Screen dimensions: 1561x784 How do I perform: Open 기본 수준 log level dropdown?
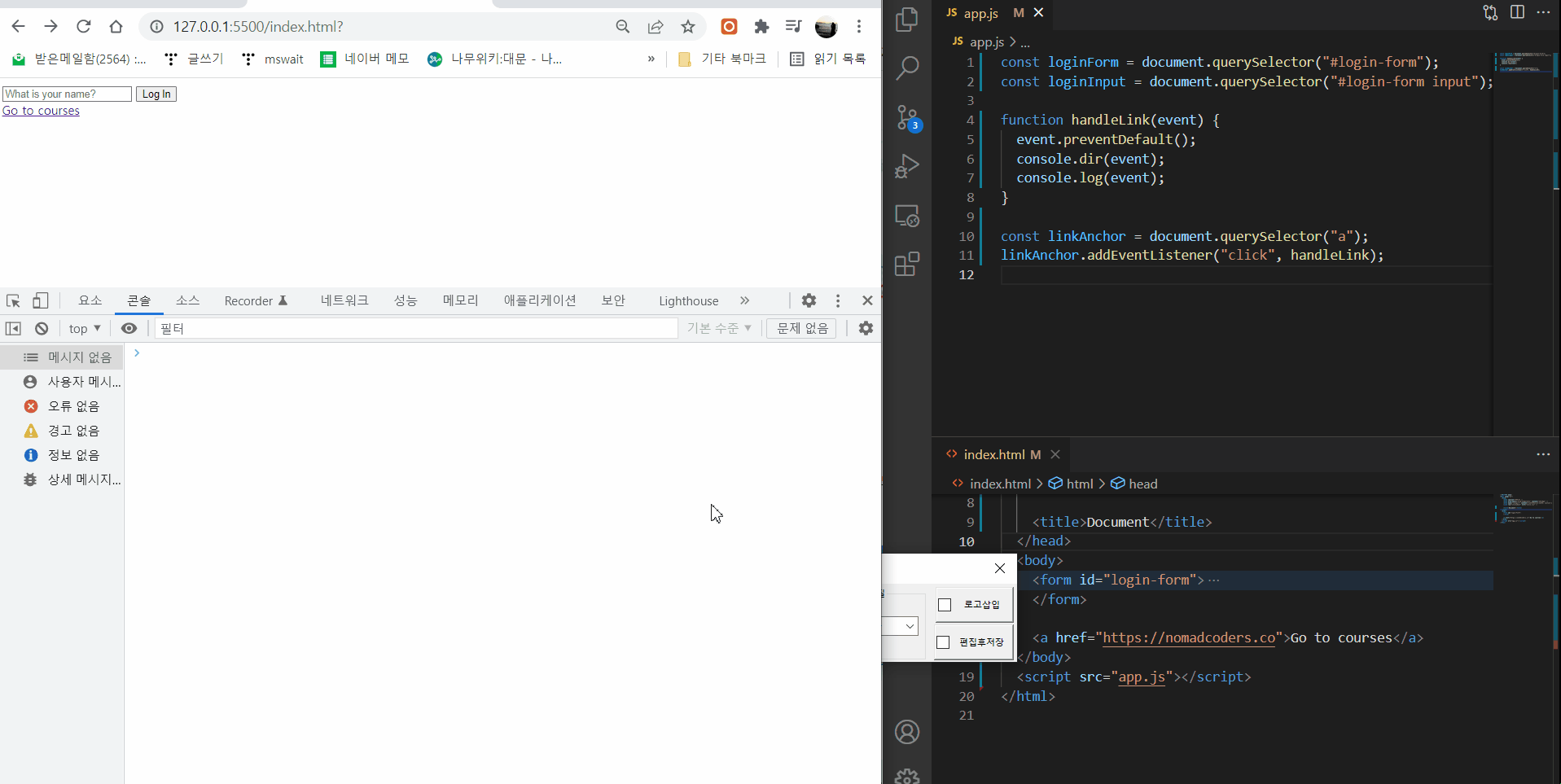pyautogui.click(x=719, y=328)
